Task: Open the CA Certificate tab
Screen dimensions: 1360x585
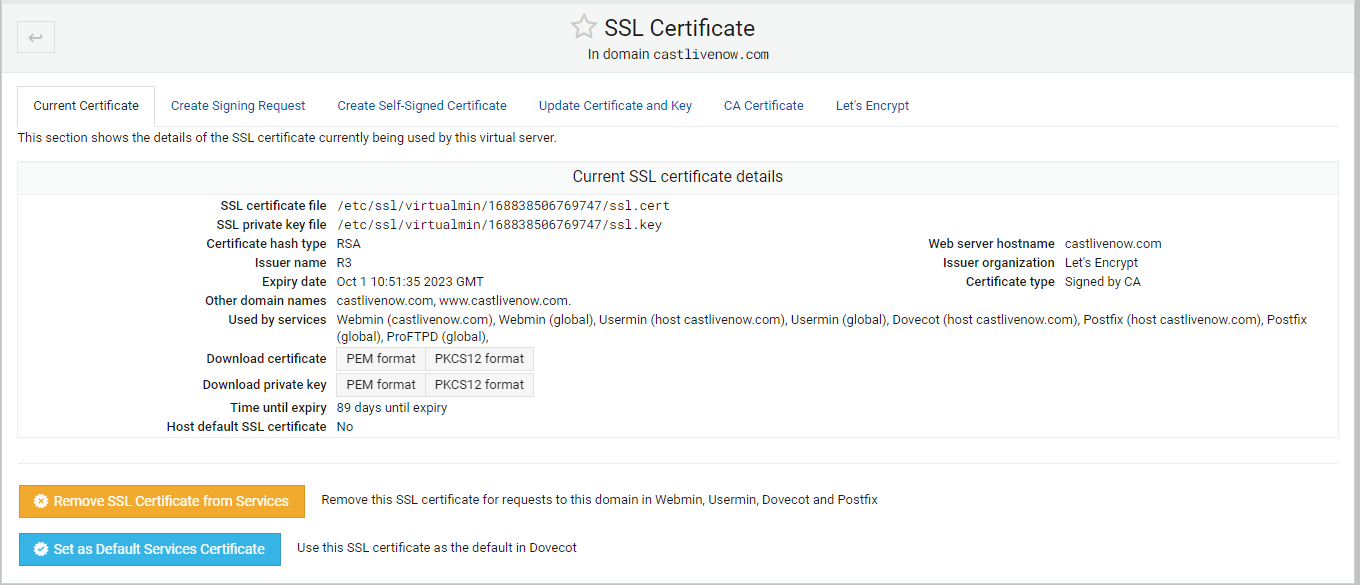Action: click(x=763, y=105)
